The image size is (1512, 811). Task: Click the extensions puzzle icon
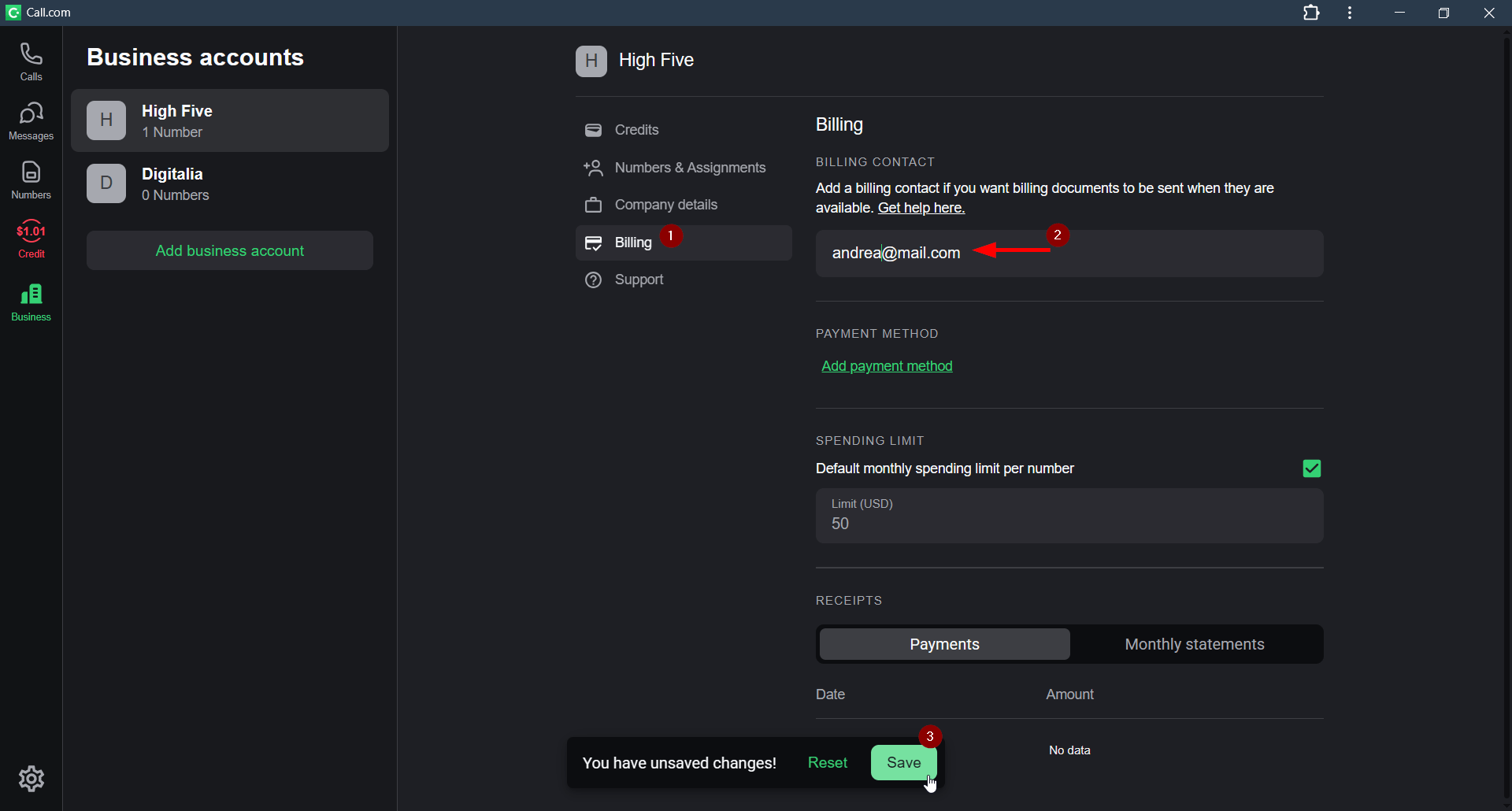pyautogui.click(x=1311, y=13)
